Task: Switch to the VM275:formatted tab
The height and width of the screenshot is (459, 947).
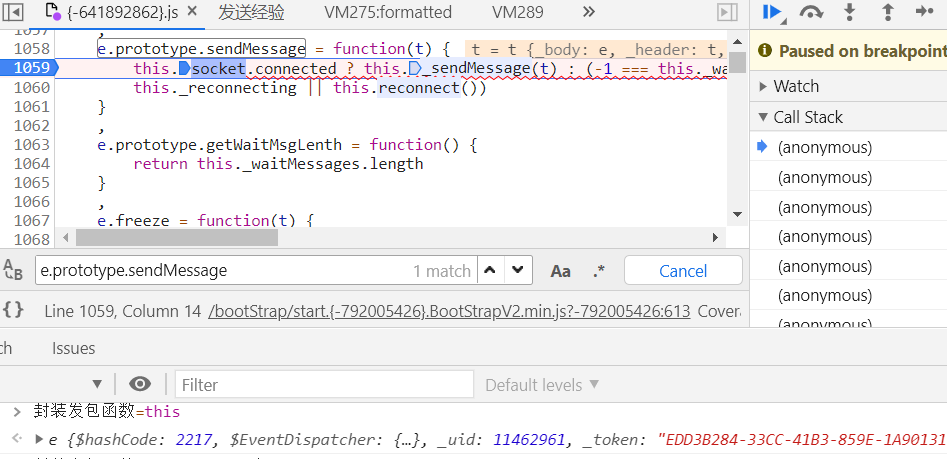Action: 388,12
